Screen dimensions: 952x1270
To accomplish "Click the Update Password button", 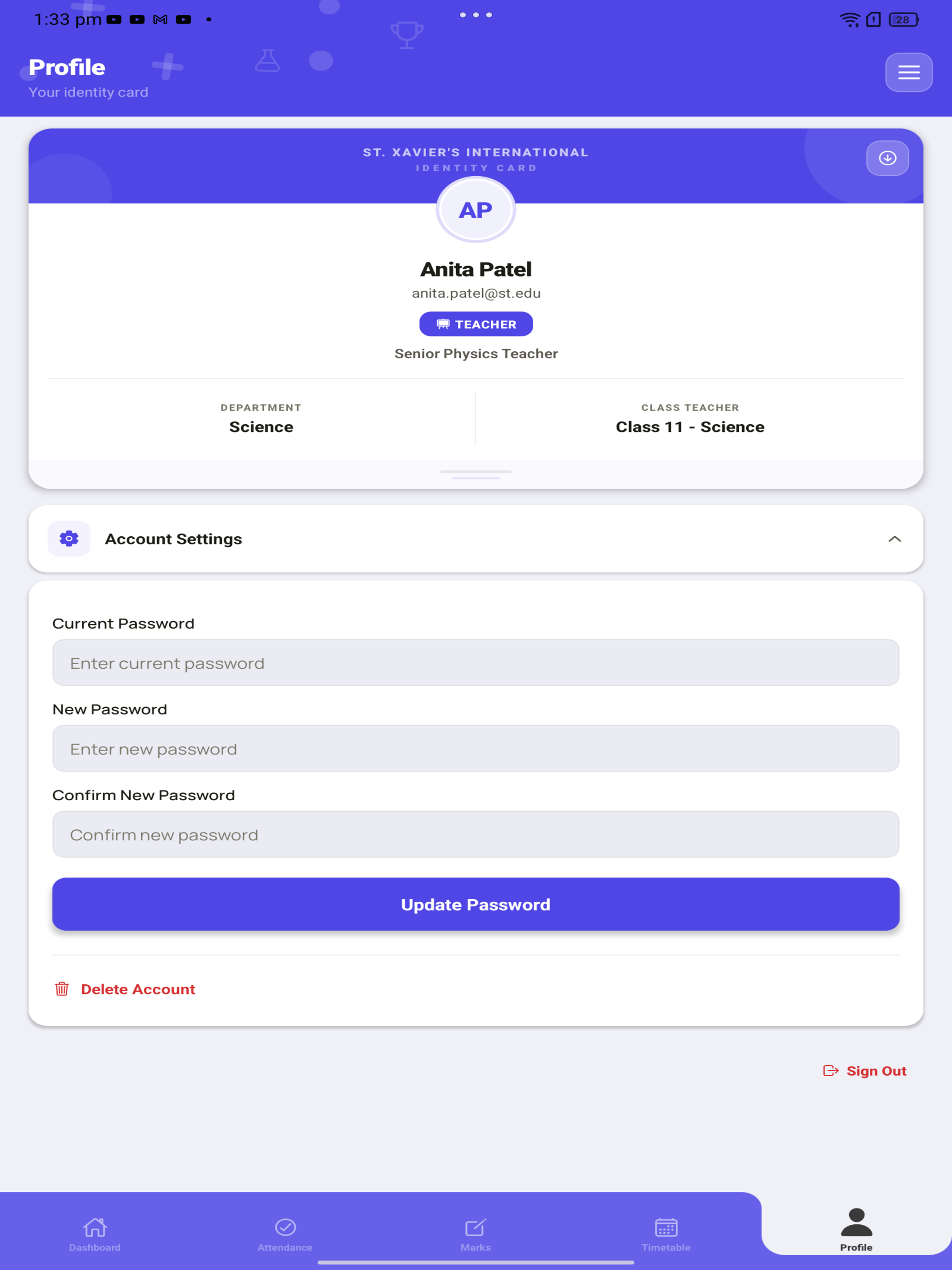I will pyautogui.click(x=476, y=904).
